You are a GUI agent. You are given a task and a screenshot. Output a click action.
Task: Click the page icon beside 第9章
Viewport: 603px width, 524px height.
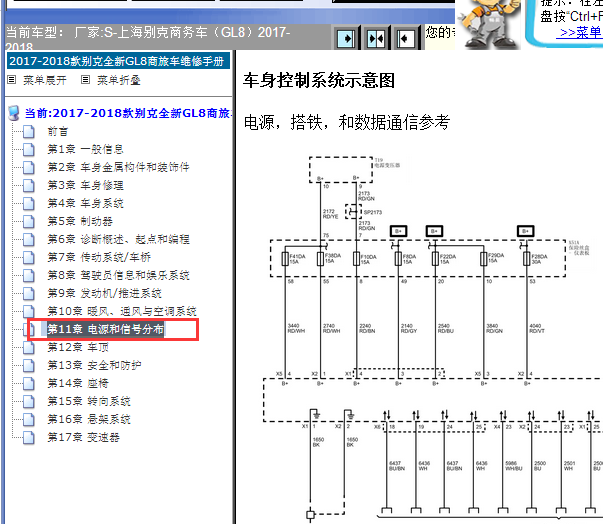(28, 294)
